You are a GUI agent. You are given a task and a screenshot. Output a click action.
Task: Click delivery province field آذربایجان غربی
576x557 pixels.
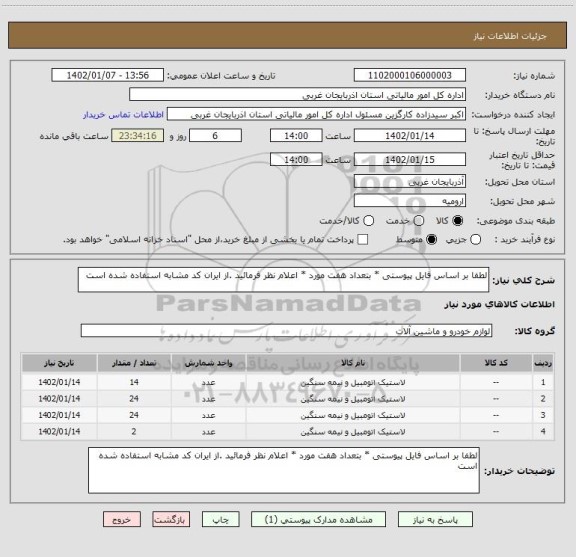tap(410, 182)
